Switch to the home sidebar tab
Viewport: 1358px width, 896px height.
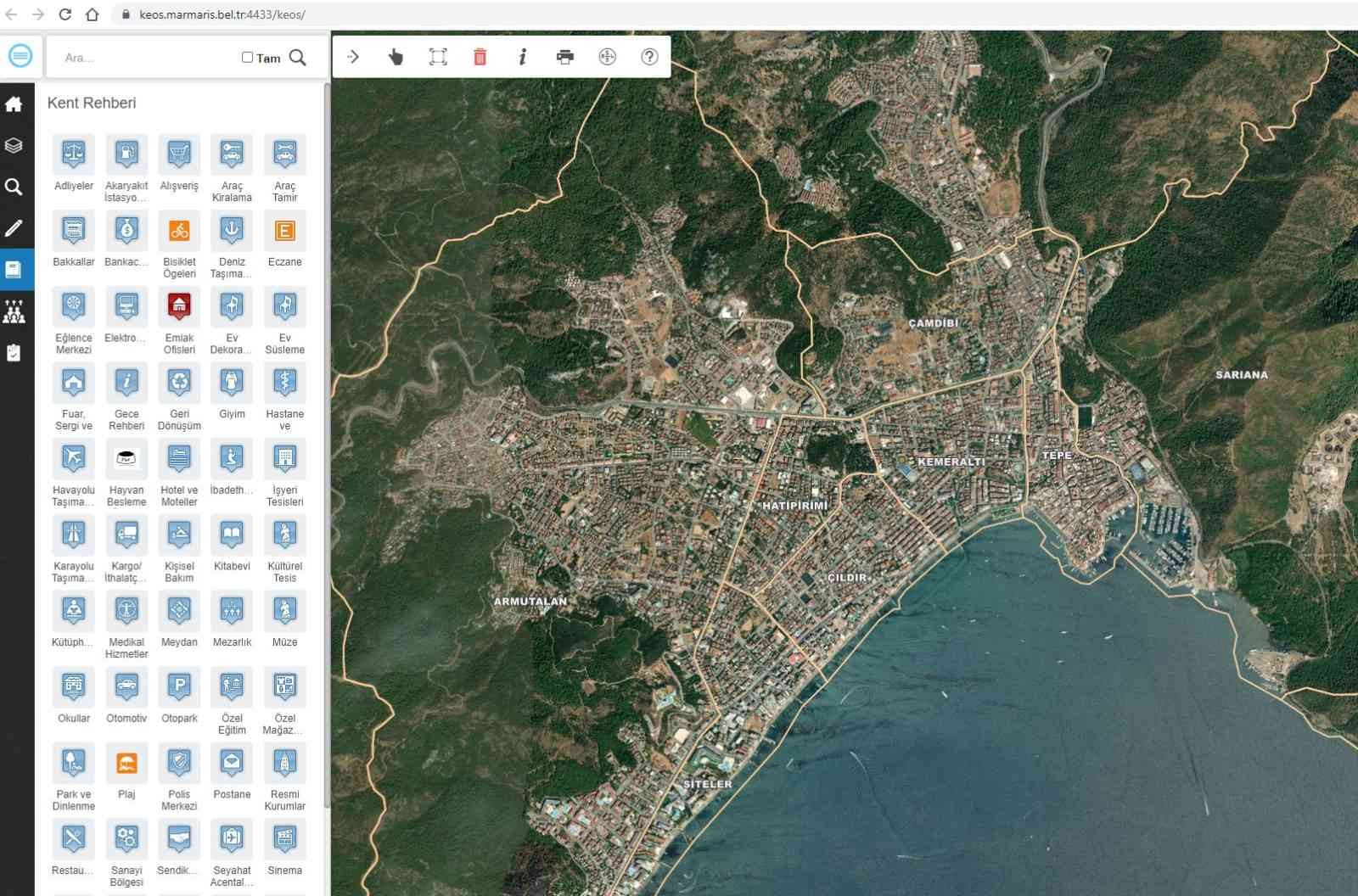[14, 104]
